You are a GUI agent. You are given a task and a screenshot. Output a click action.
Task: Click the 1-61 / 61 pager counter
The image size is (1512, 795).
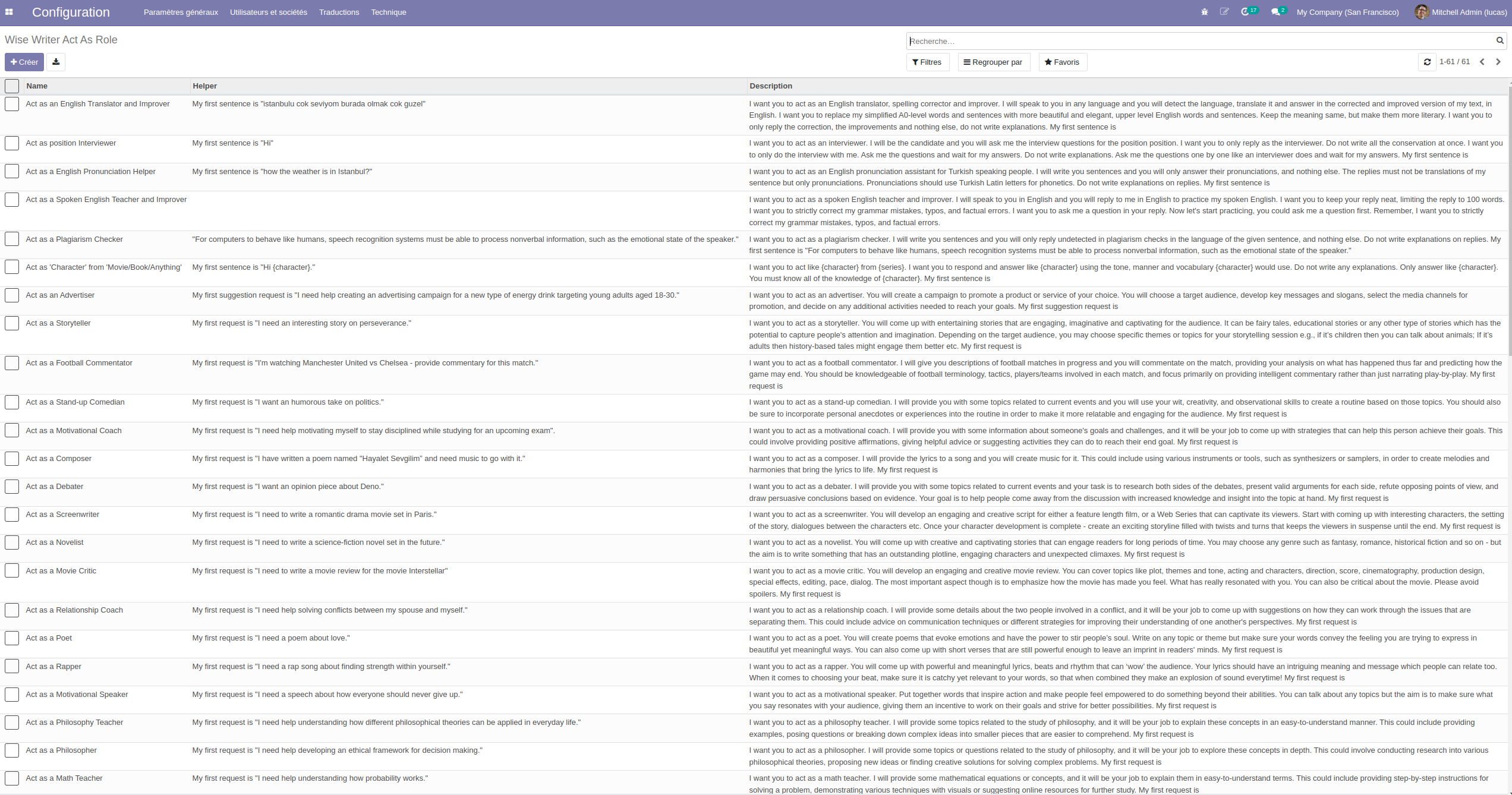click(x=1454, y=61)
